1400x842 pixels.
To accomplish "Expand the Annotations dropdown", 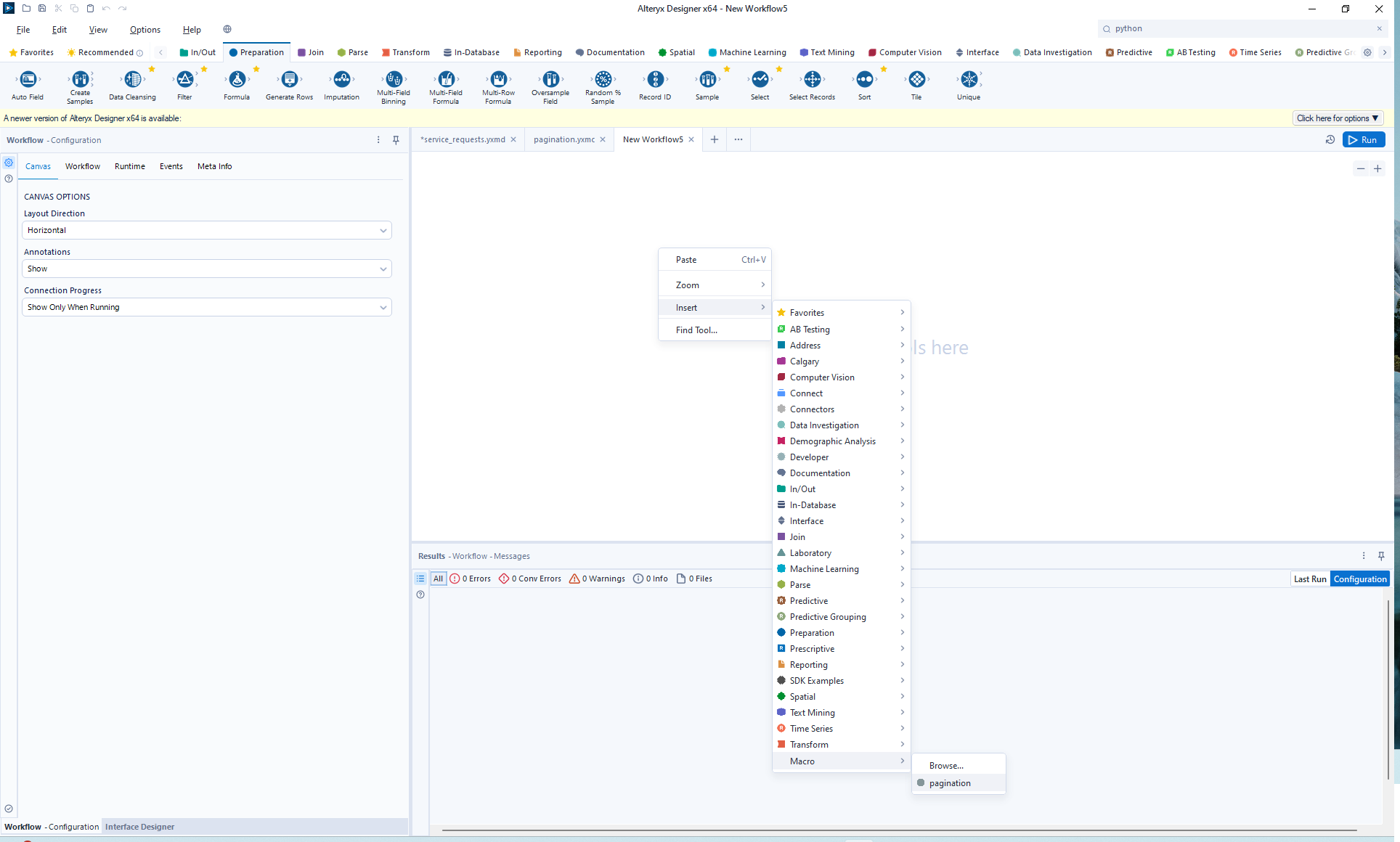I will (x=383, y=269).
